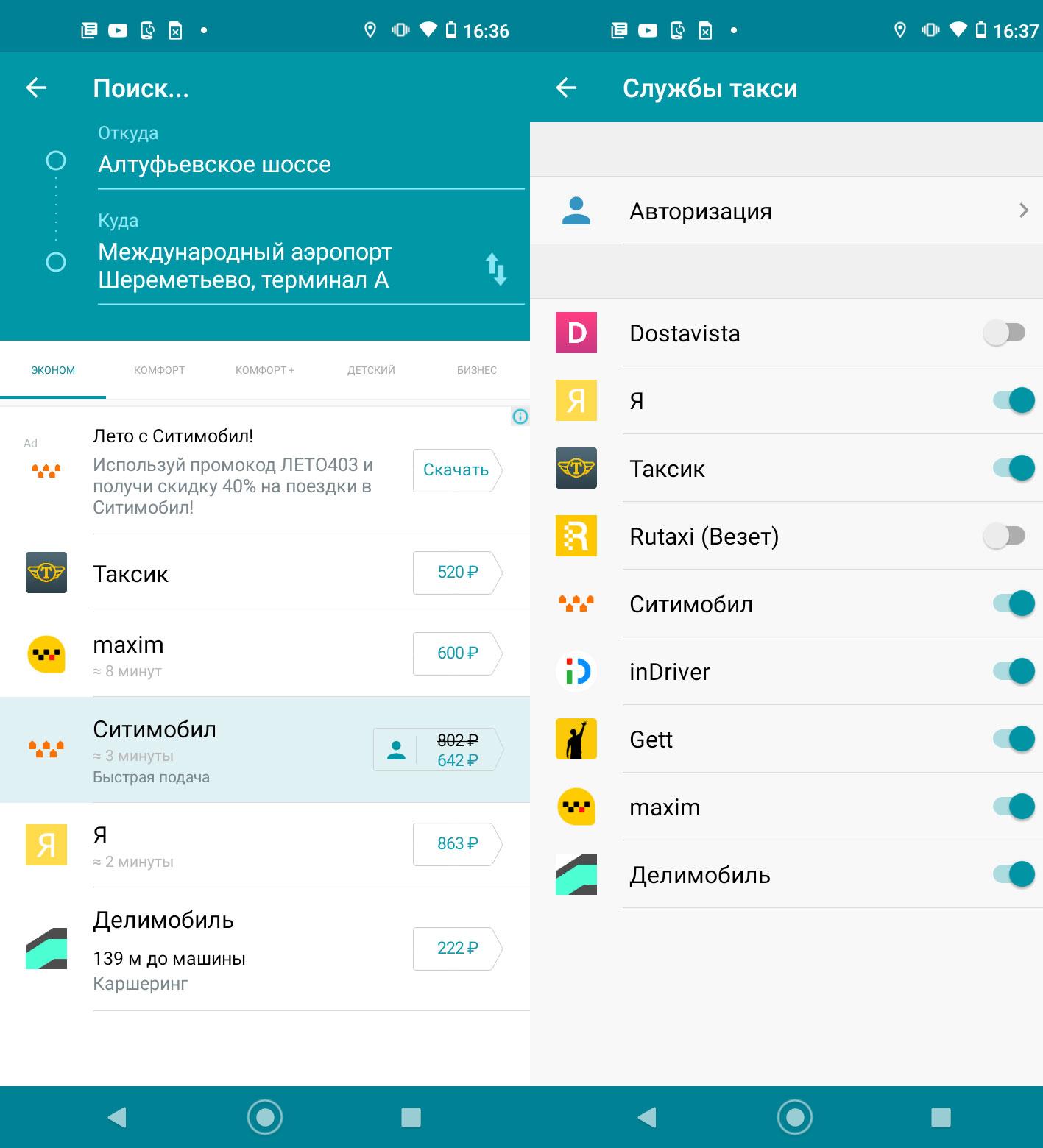1043x1148 pixels.
Task: Open the Бизнес tab
Action: click(477, 370)
